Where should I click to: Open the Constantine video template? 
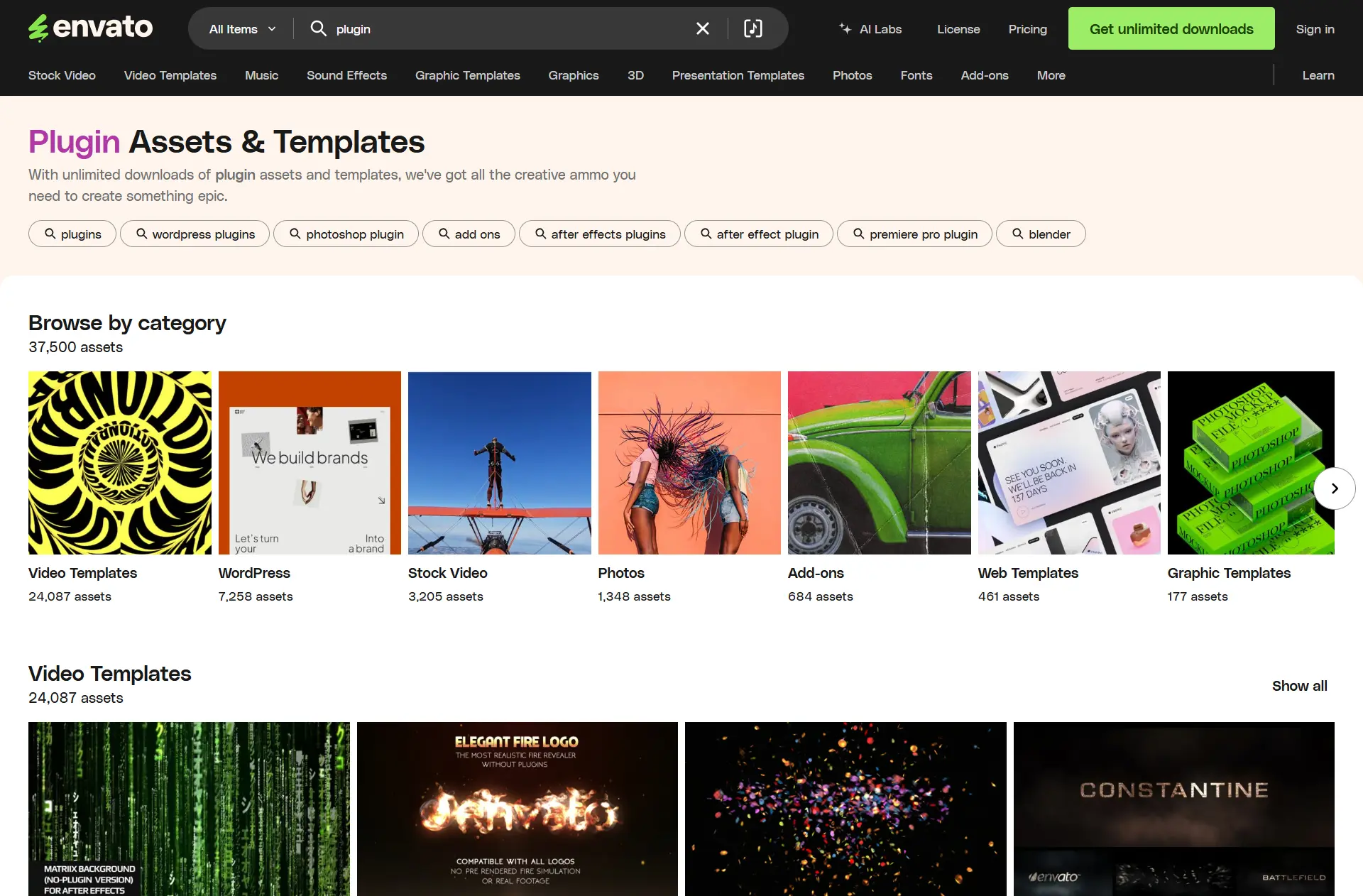(1174, 809)
